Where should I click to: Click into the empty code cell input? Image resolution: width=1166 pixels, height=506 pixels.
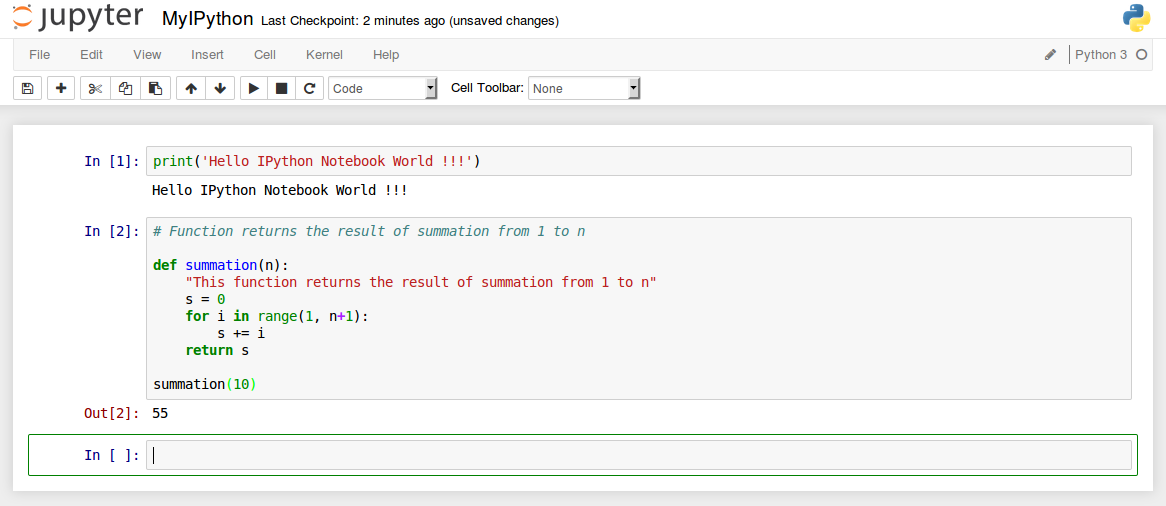[639, 455]
